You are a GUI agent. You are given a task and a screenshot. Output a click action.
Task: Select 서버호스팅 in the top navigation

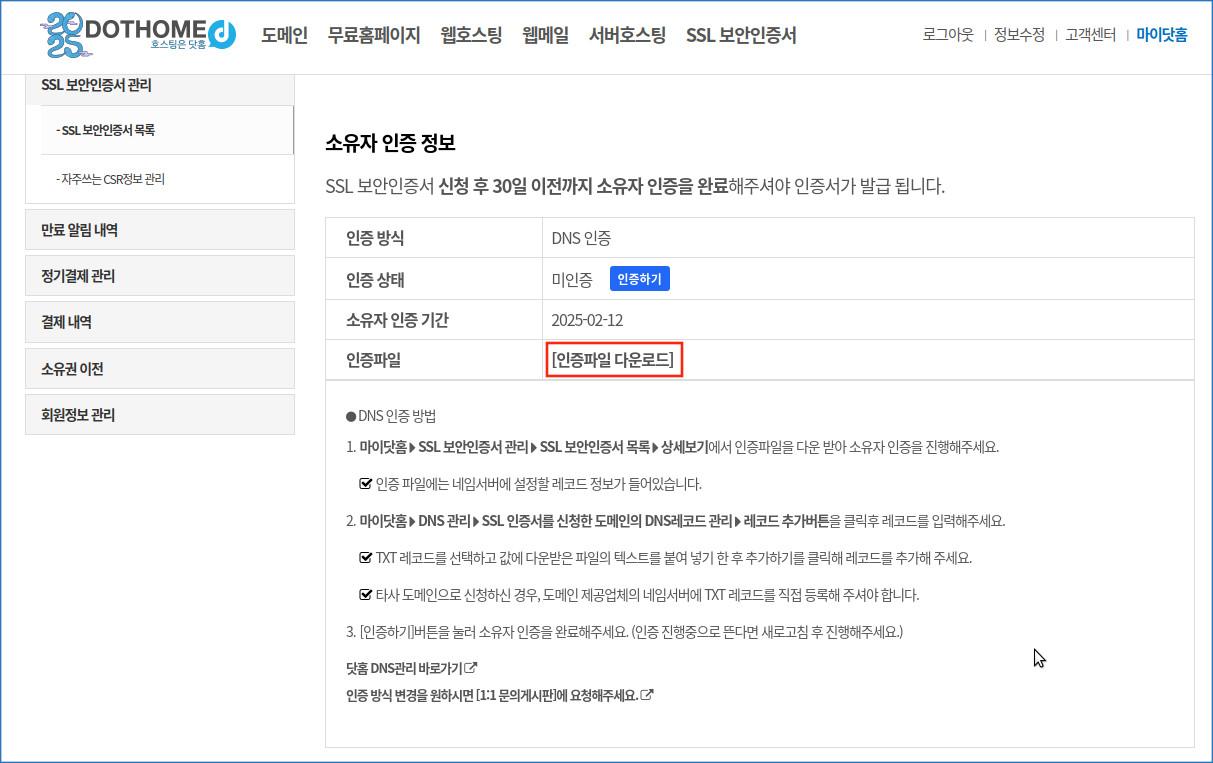tap(627, 35)
